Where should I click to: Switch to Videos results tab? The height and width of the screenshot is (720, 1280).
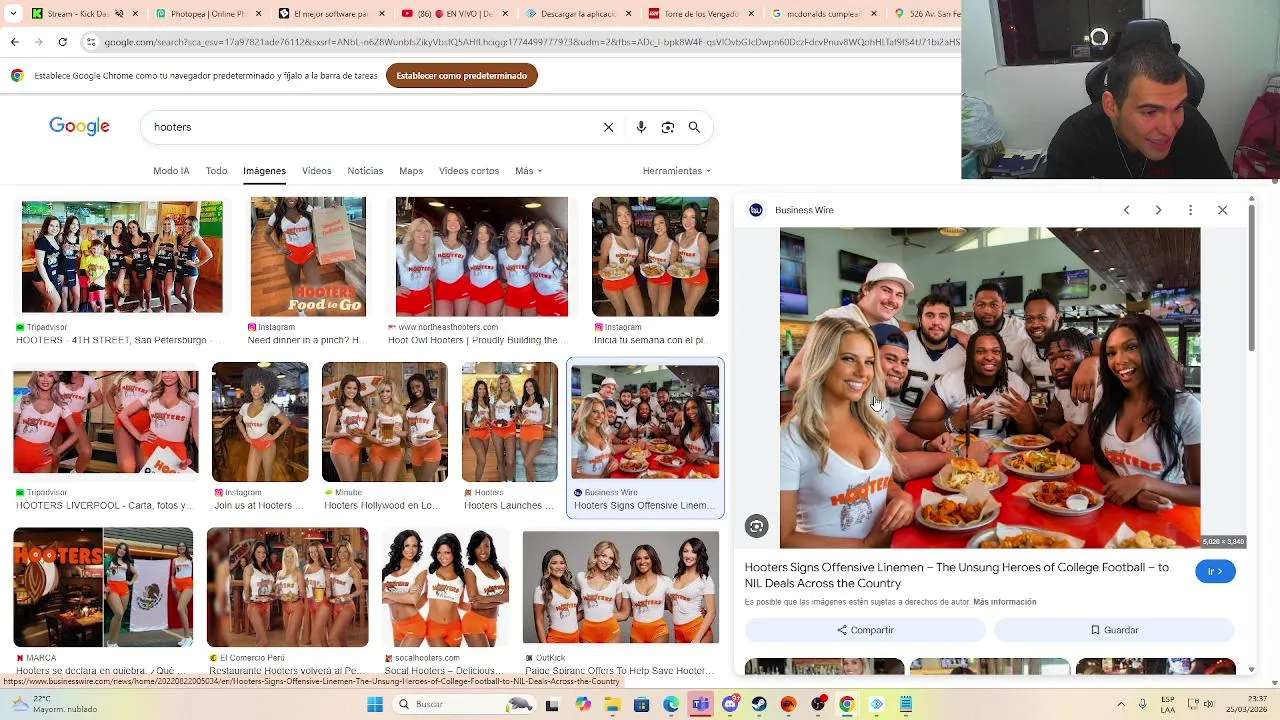point(316,171)
